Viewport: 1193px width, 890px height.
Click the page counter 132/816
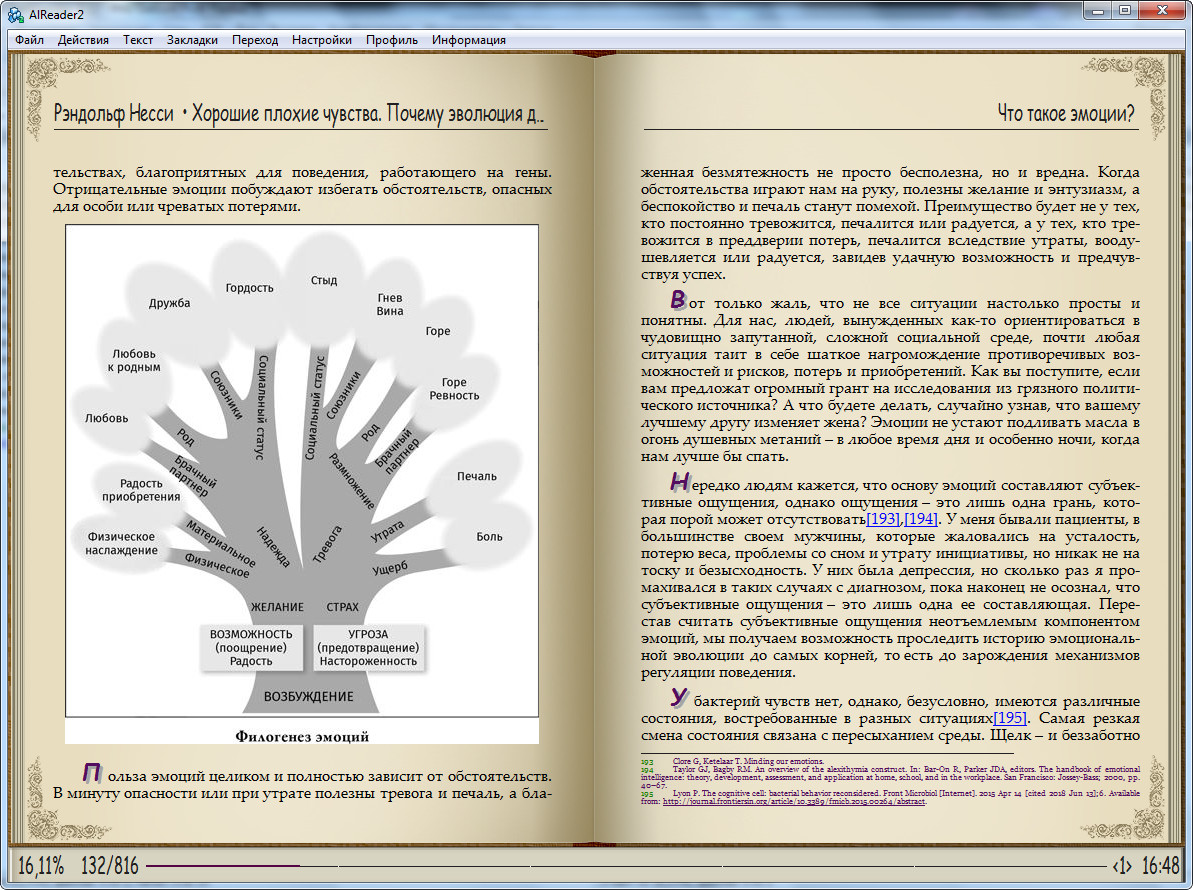click(x=110, y=866)
